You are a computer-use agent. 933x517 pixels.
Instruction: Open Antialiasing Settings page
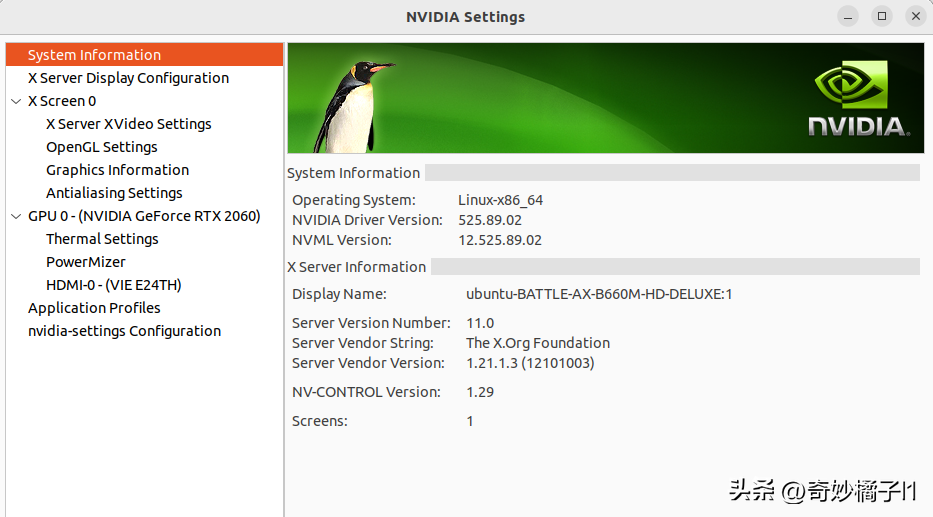114,193
